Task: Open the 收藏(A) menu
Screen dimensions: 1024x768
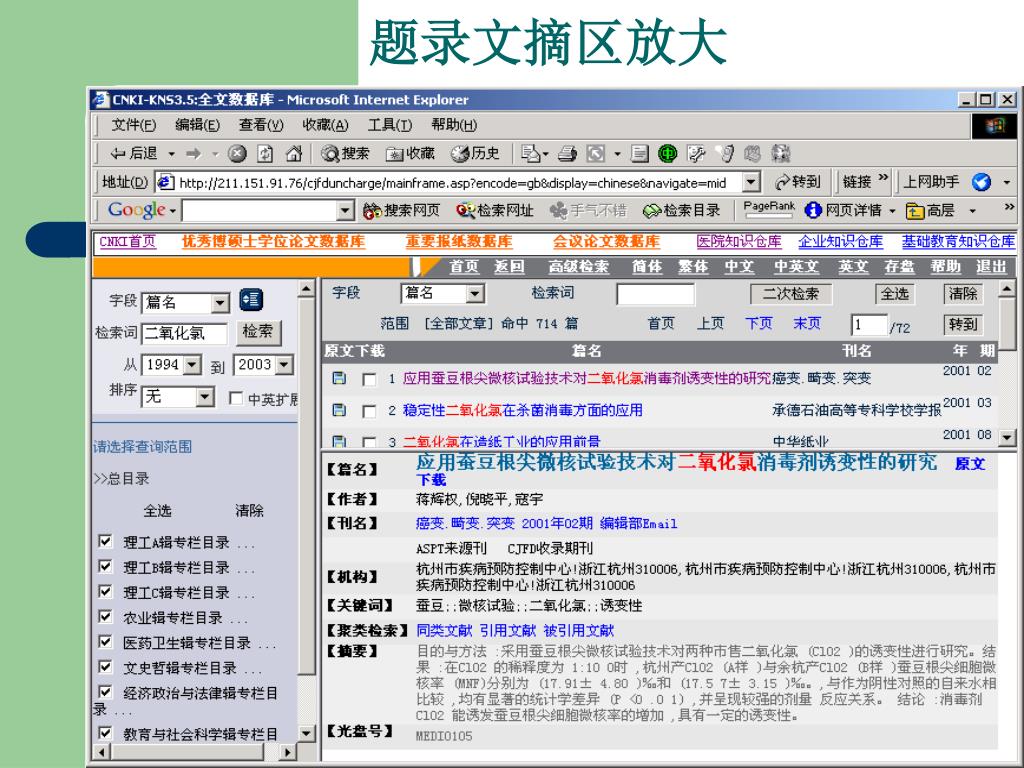Action: [325, 125]
